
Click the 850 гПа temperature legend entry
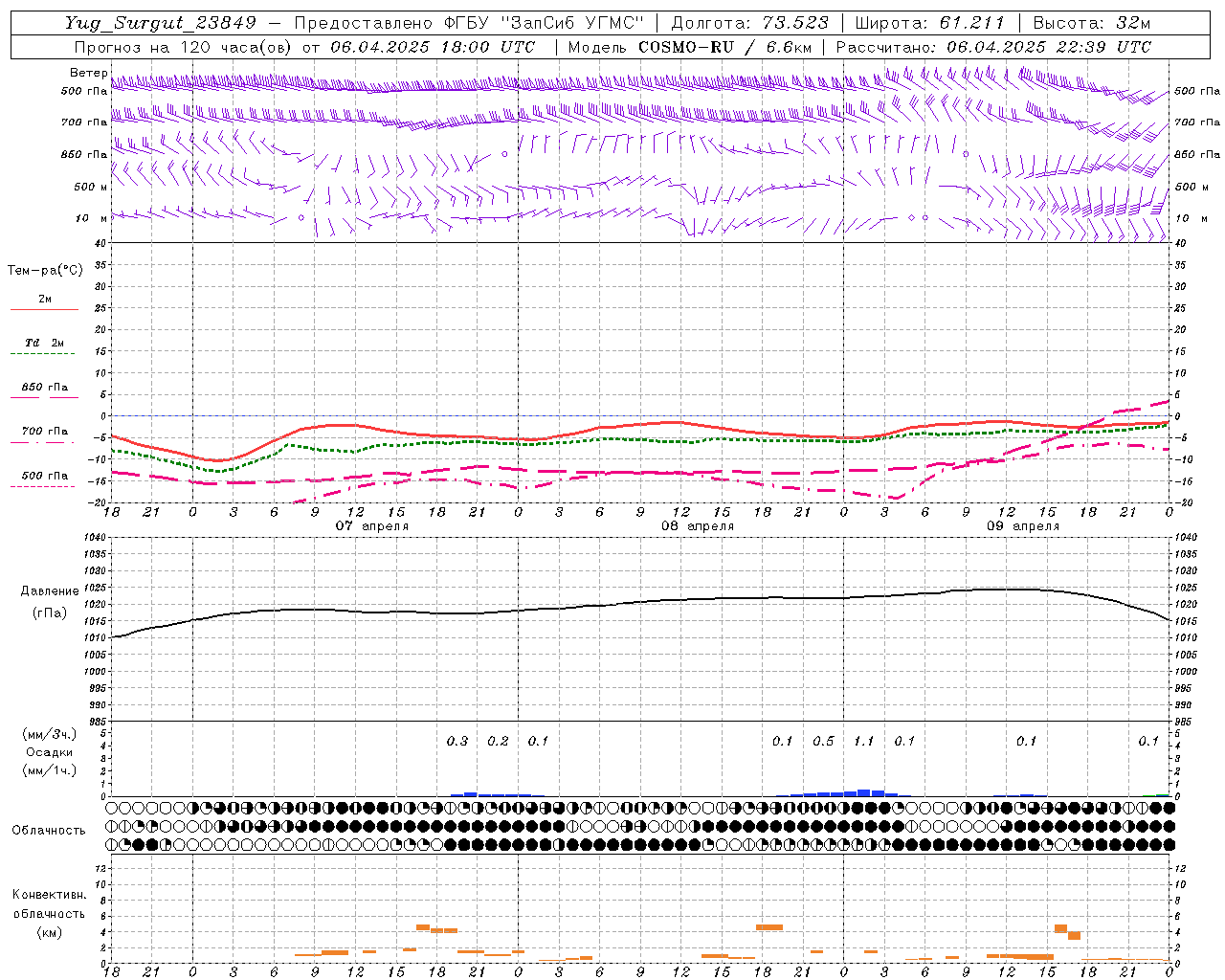click(x=45, y=388)
